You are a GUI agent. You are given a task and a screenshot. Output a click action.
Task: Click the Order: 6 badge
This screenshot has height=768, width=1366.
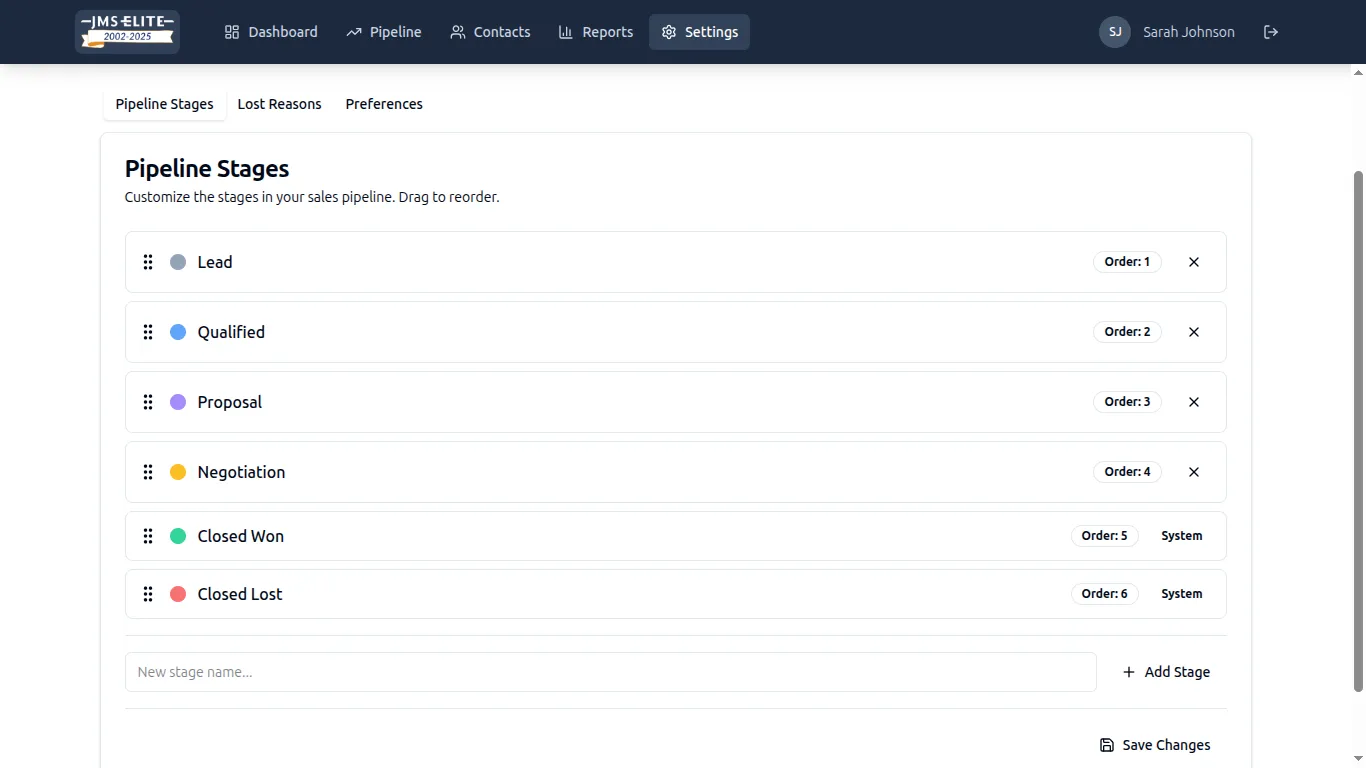[1105, 594]
